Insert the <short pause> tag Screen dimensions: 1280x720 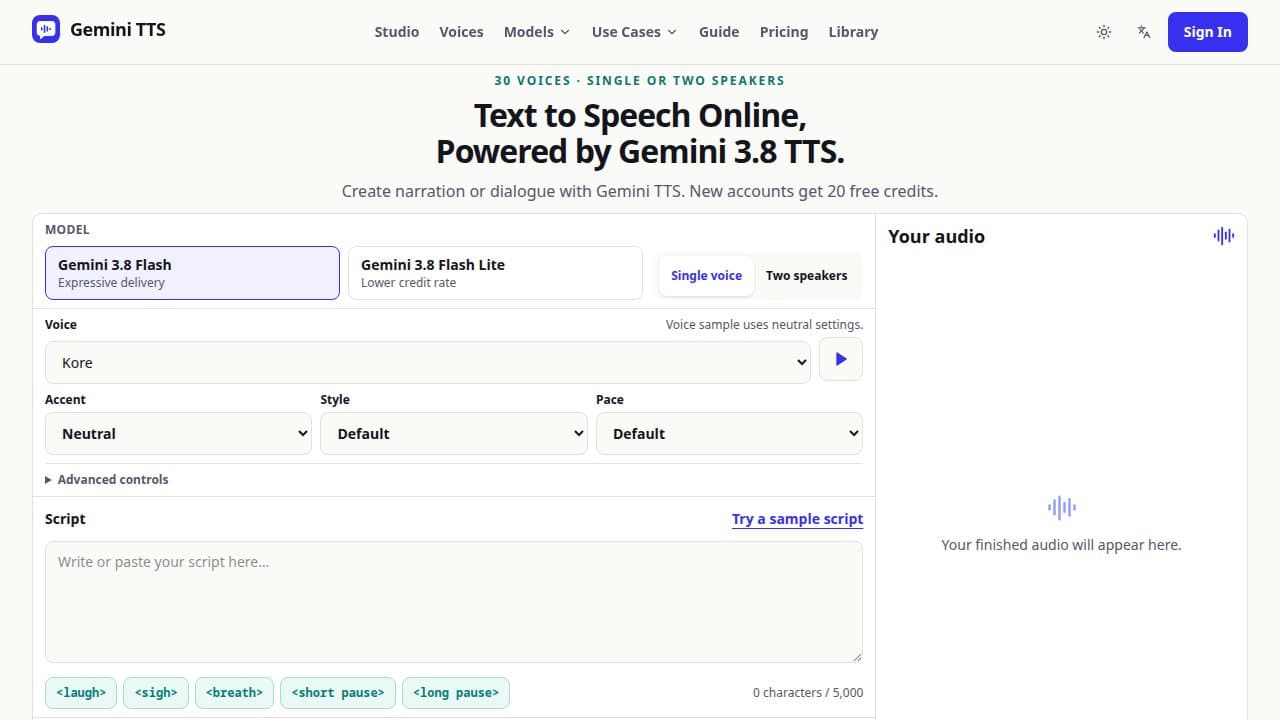(x=338, y=693)
